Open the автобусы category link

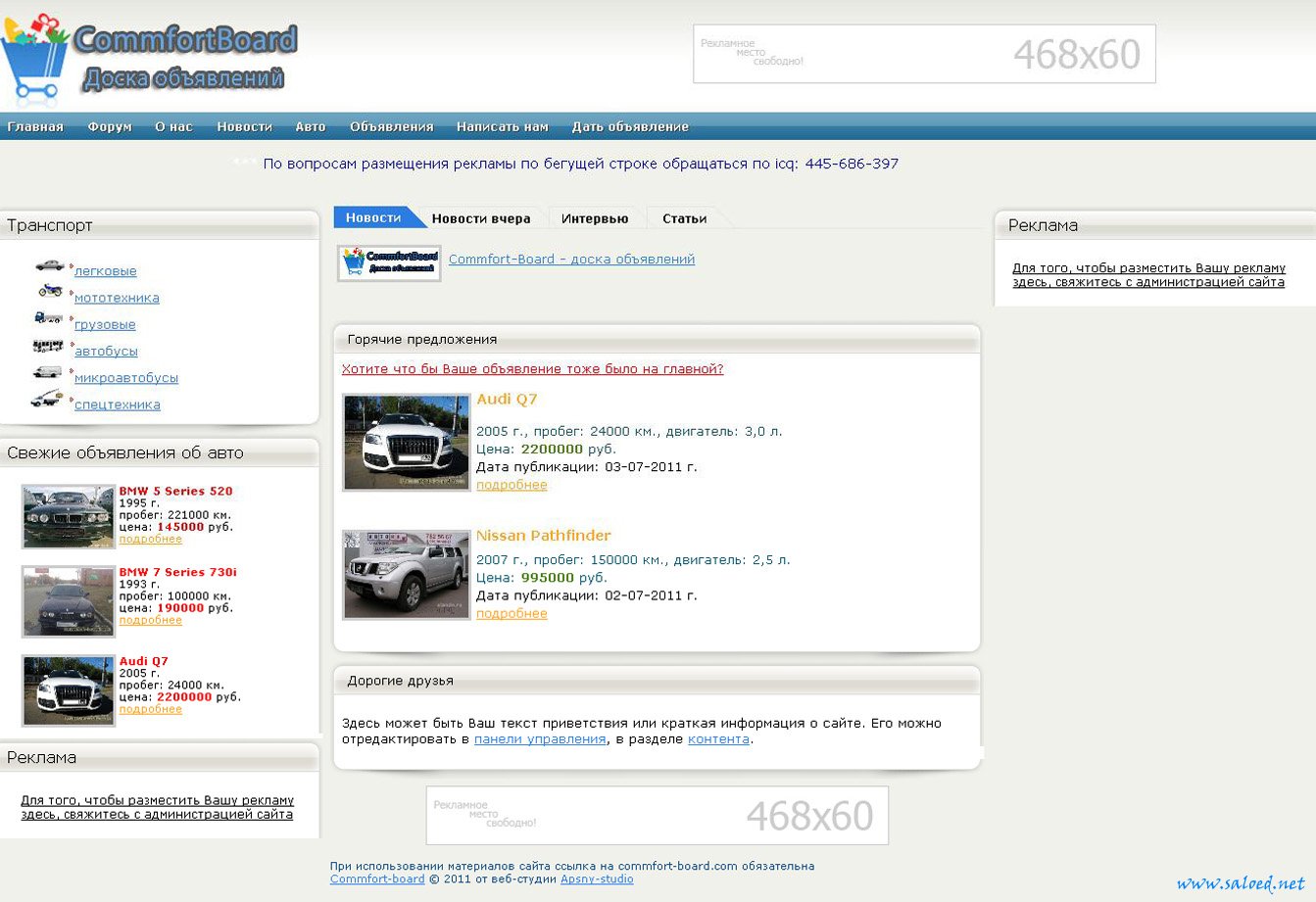pos(106,351)
